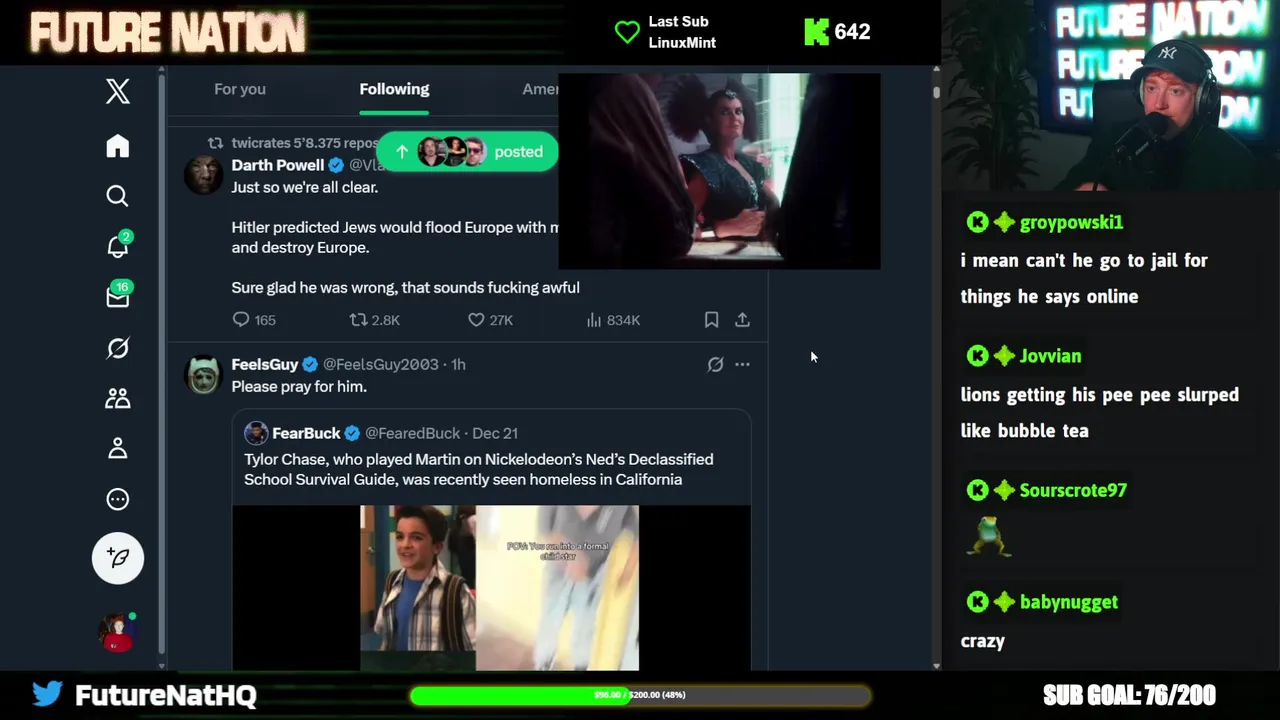
Task: Click chat username Jovvian
Action: tap(1050, 356)
